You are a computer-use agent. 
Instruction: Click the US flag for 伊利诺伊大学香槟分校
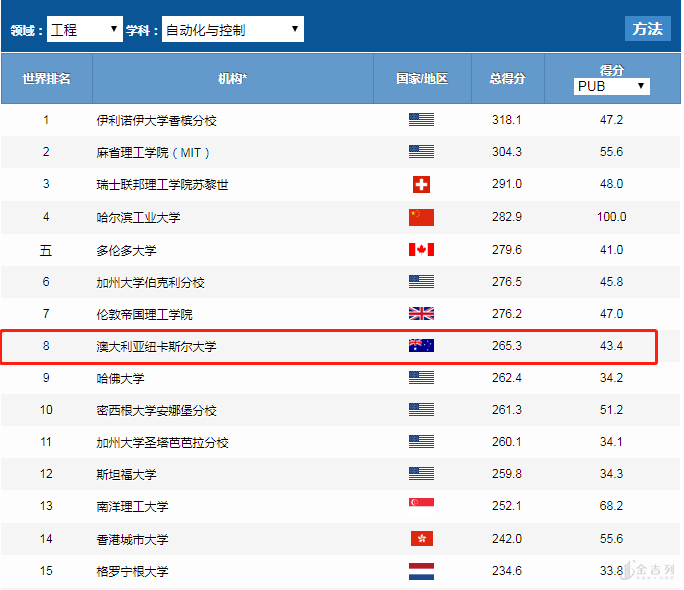pos(421,120)
